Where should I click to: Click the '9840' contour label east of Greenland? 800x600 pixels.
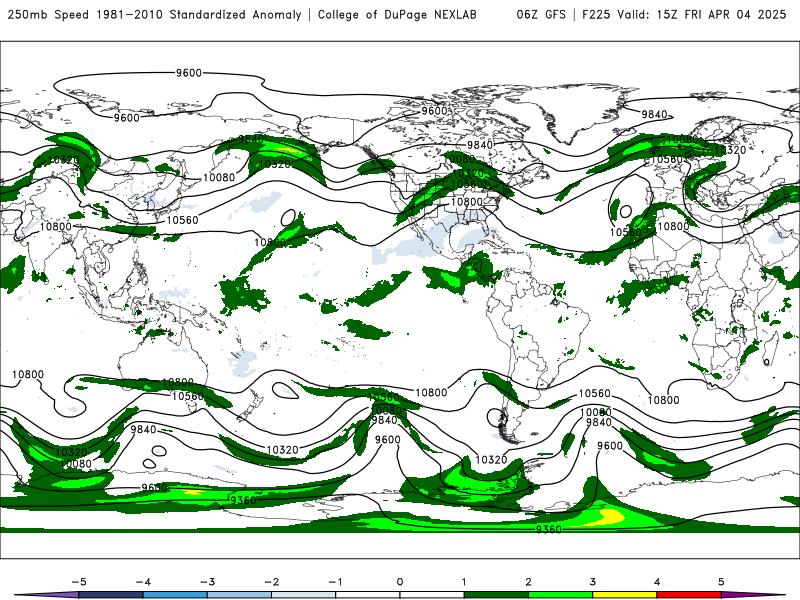pyautogui.click(x=655, y=114)
